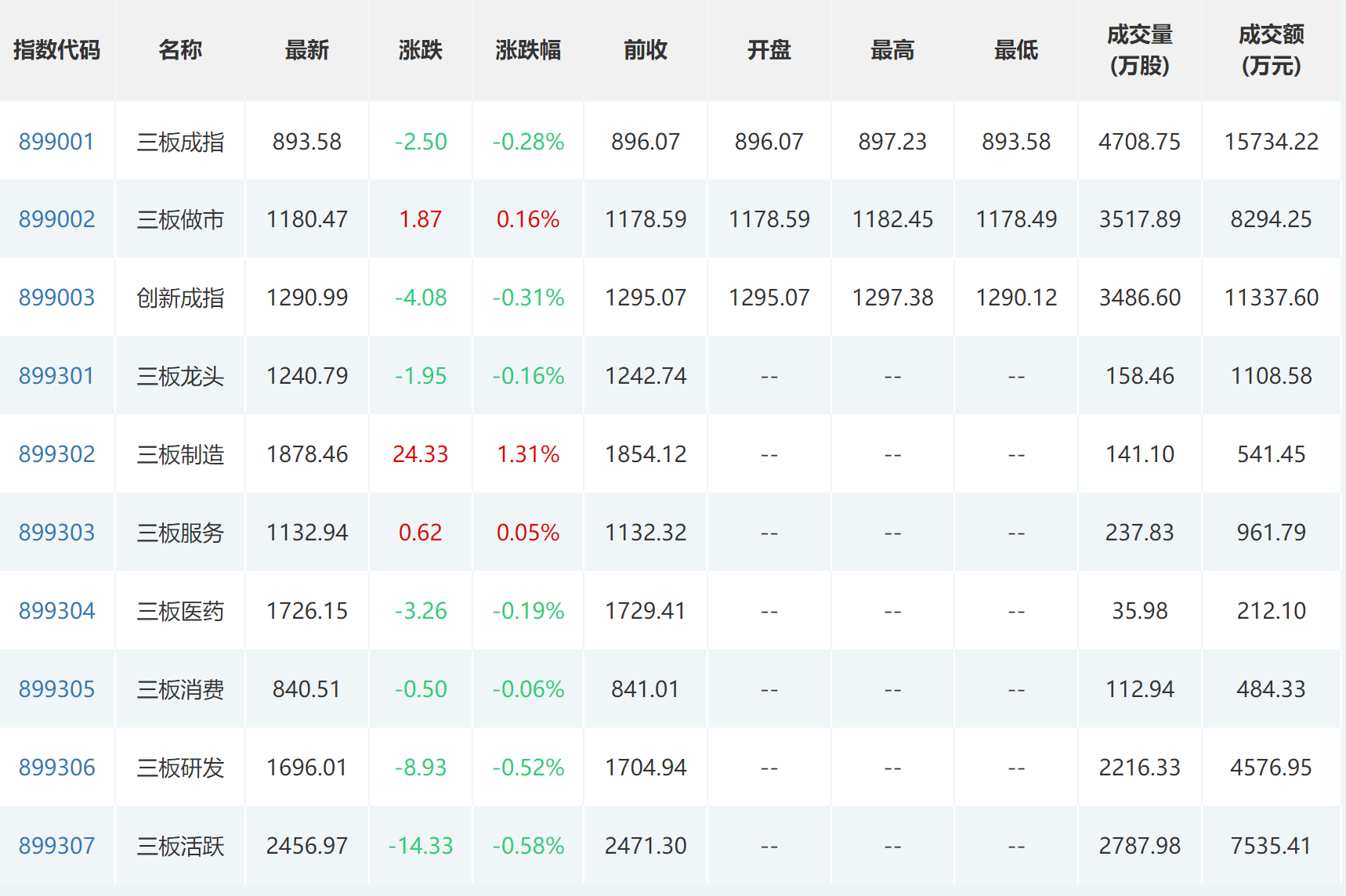1346x896 pixels.
Task: Open index code link 899306
Action: pyautogui.click(x=56, y=768)
